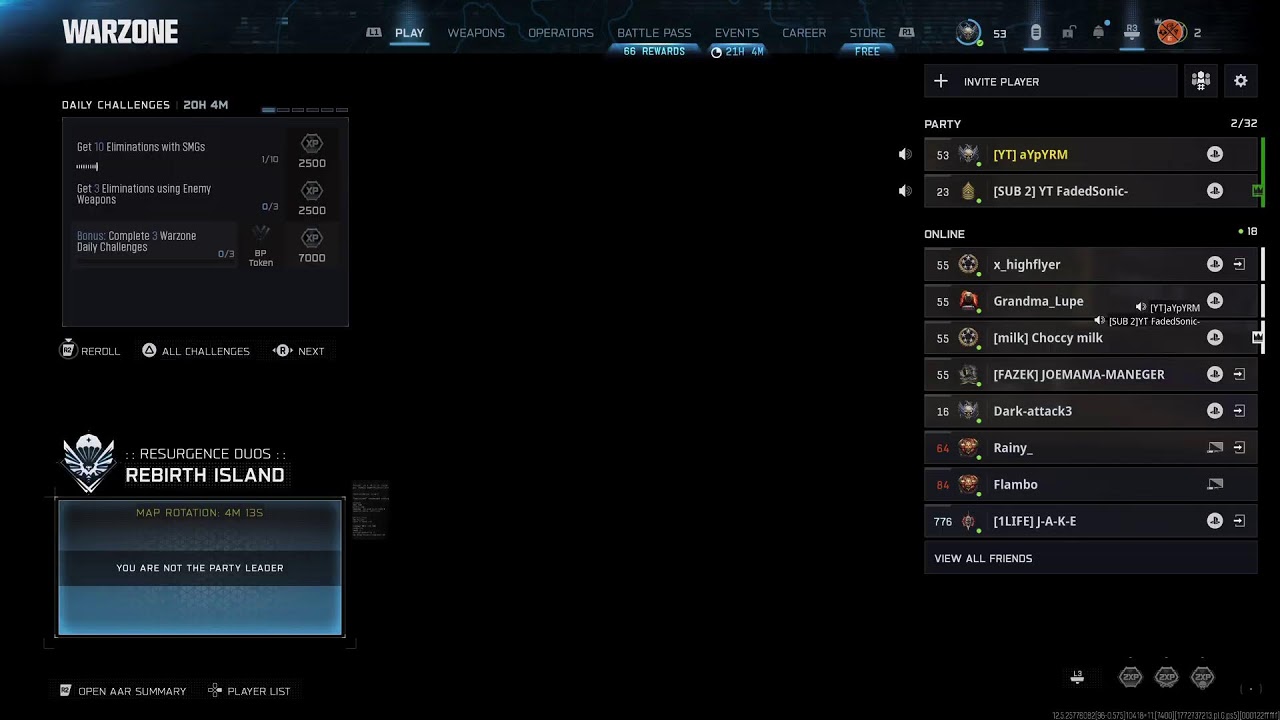Screen dimensions: 1280x720
Task: Select friend Flambo
Action: [x=1091, y=484]
